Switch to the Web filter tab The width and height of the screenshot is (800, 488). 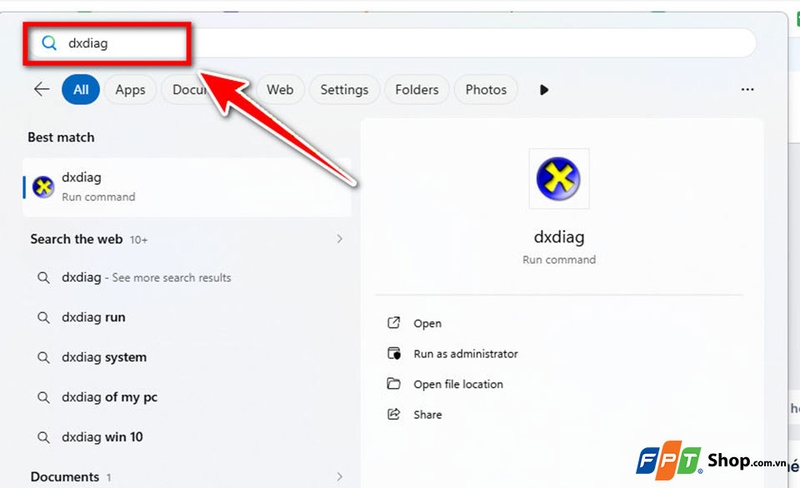(x=280, y=89)
